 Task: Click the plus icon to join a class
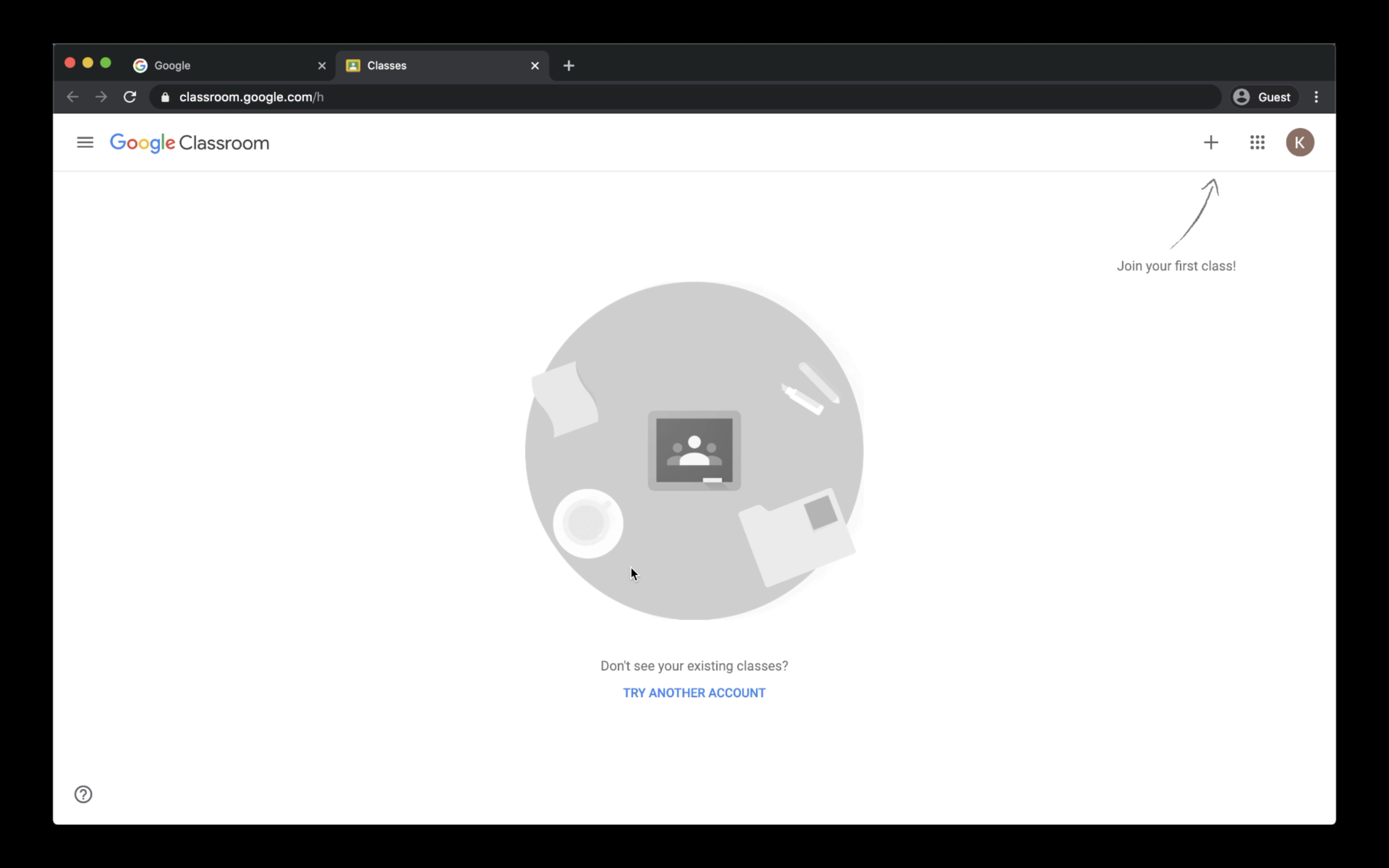tap(1211, 142)
